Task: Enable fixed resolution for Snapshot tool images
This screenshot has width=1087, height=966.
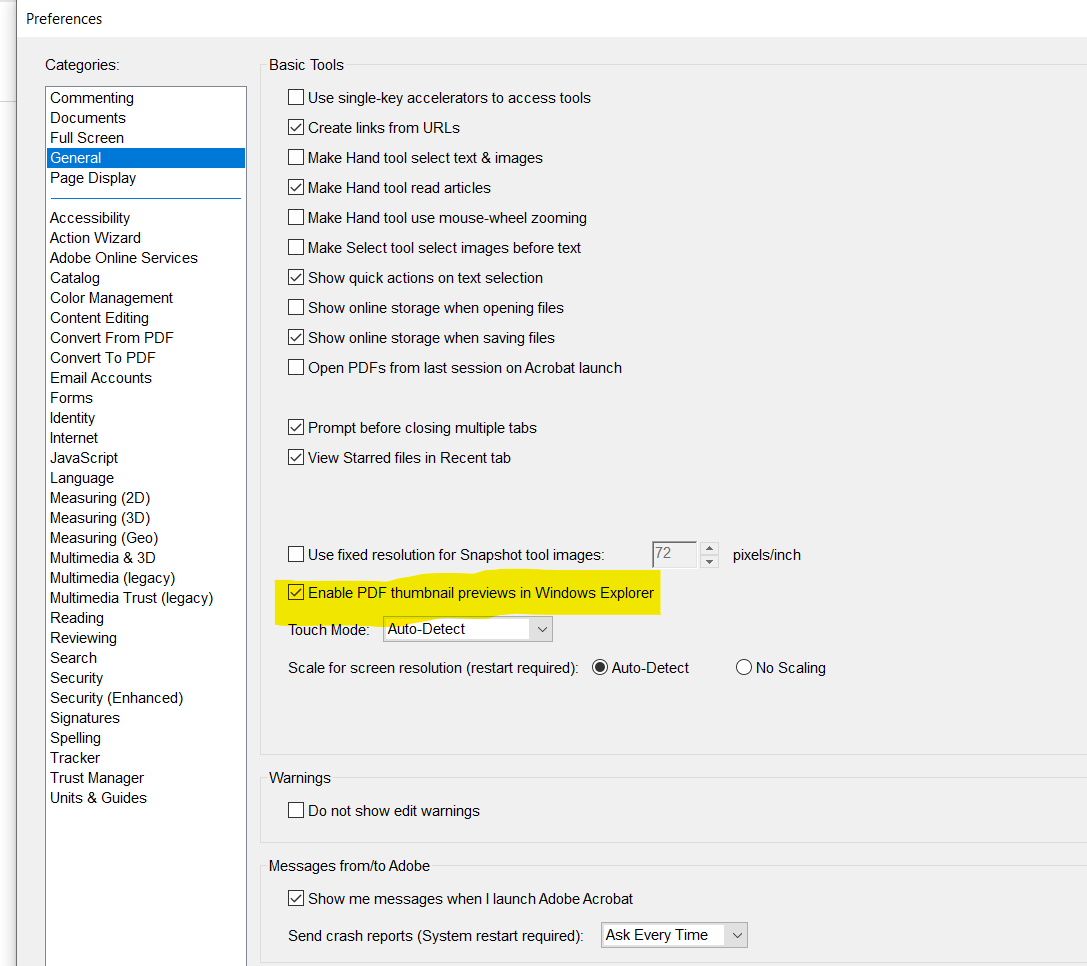Action: (296, 554)
